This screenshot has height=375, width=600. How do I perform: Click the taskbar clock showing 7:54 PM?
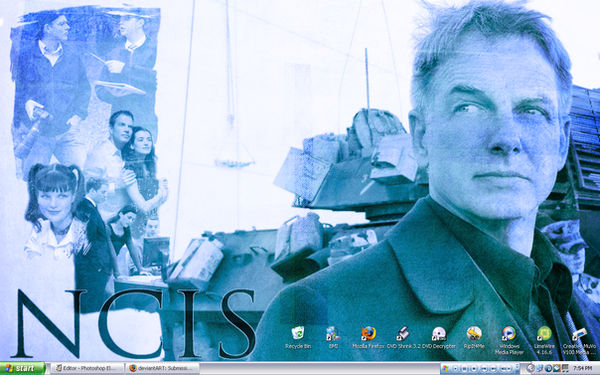pos(582,368)
